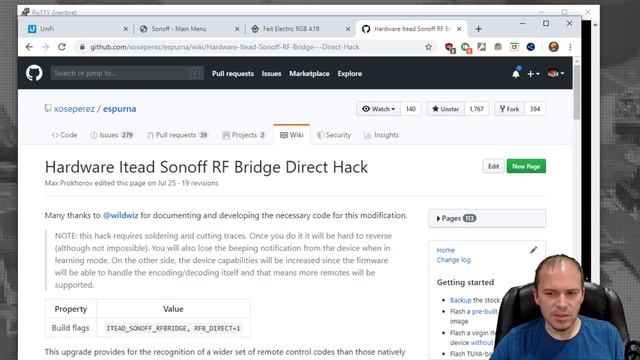Image resolution: width=640 pixels, height=360 pixels.
Task: Click the Fork button
Action: click(x=509, y=109)
